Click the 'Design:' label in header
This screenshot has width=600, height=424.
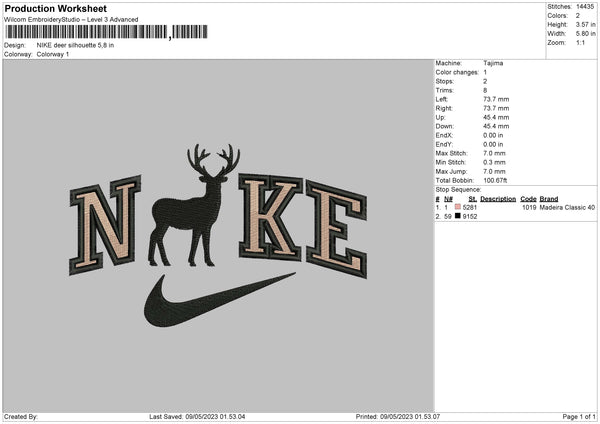point(15,45)
